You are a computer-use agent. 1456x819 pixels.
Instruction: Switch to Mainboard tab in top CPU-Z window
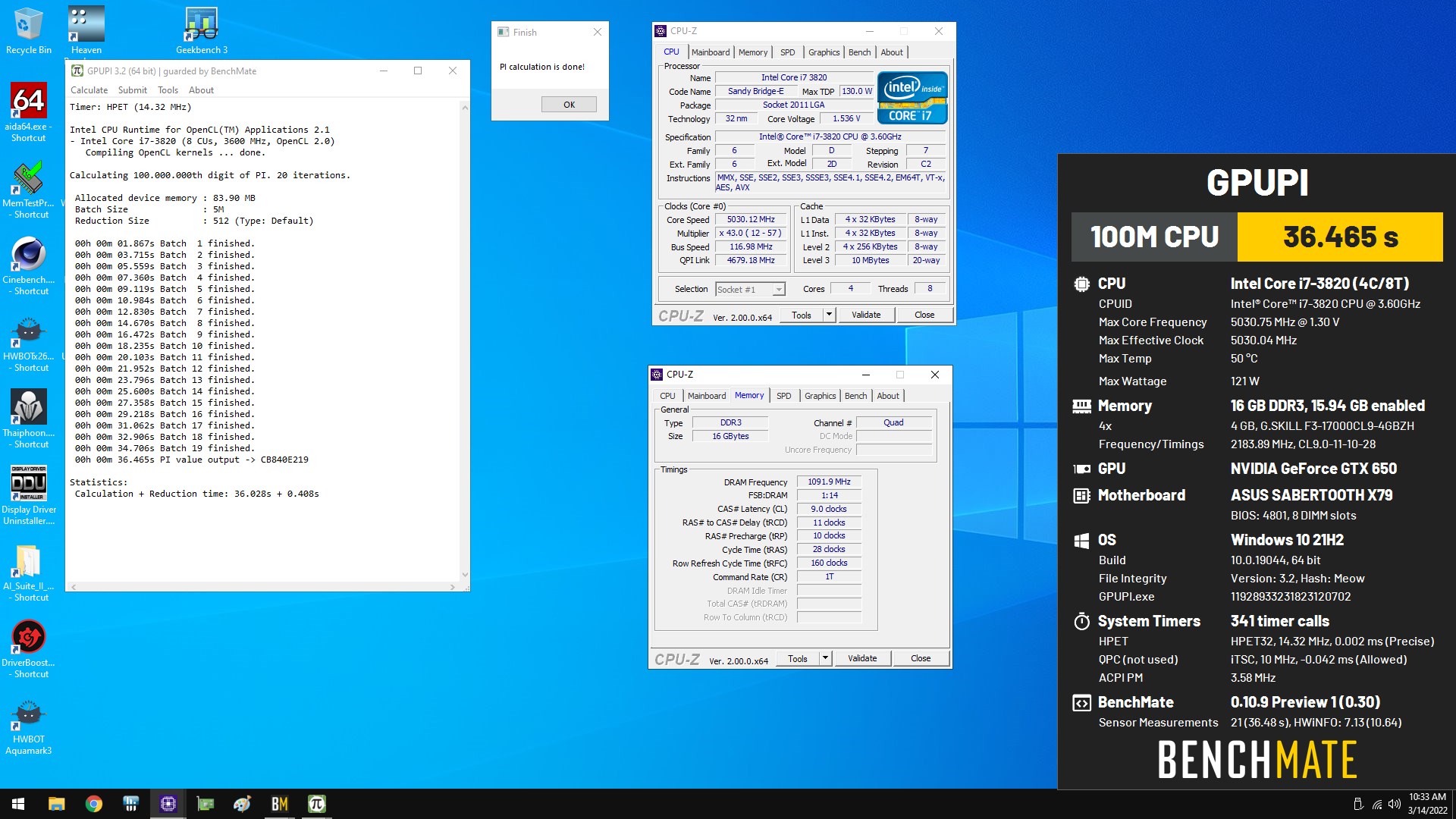click(711, 52)
